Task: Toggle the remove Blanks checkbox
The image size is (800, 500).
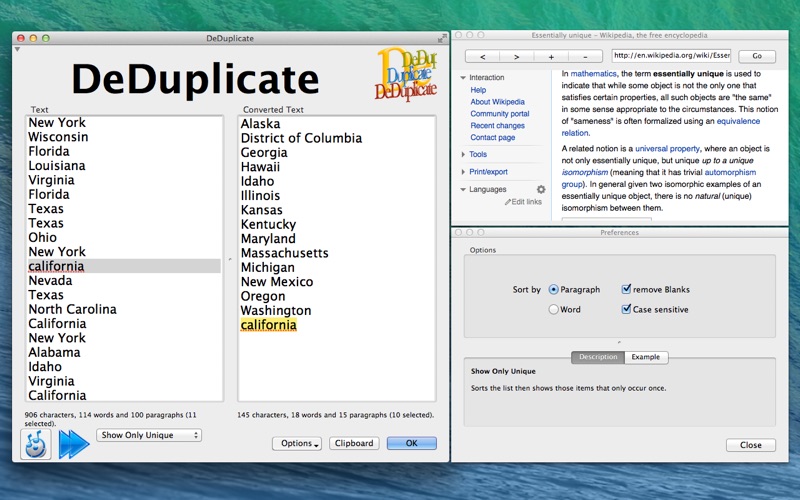Action: point(626,289)
